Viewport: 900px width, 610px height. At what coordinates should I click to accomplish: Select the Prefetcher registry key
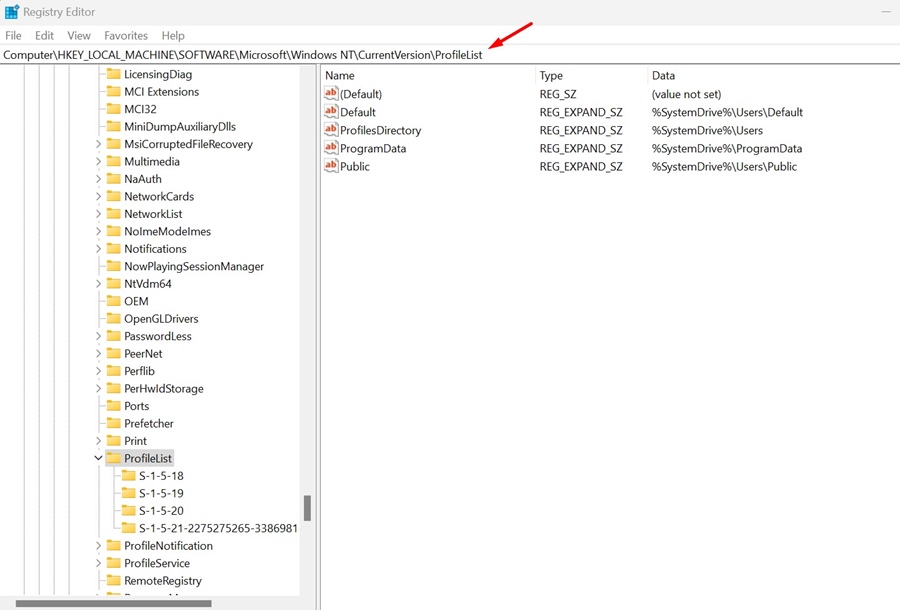coord(149,423)
